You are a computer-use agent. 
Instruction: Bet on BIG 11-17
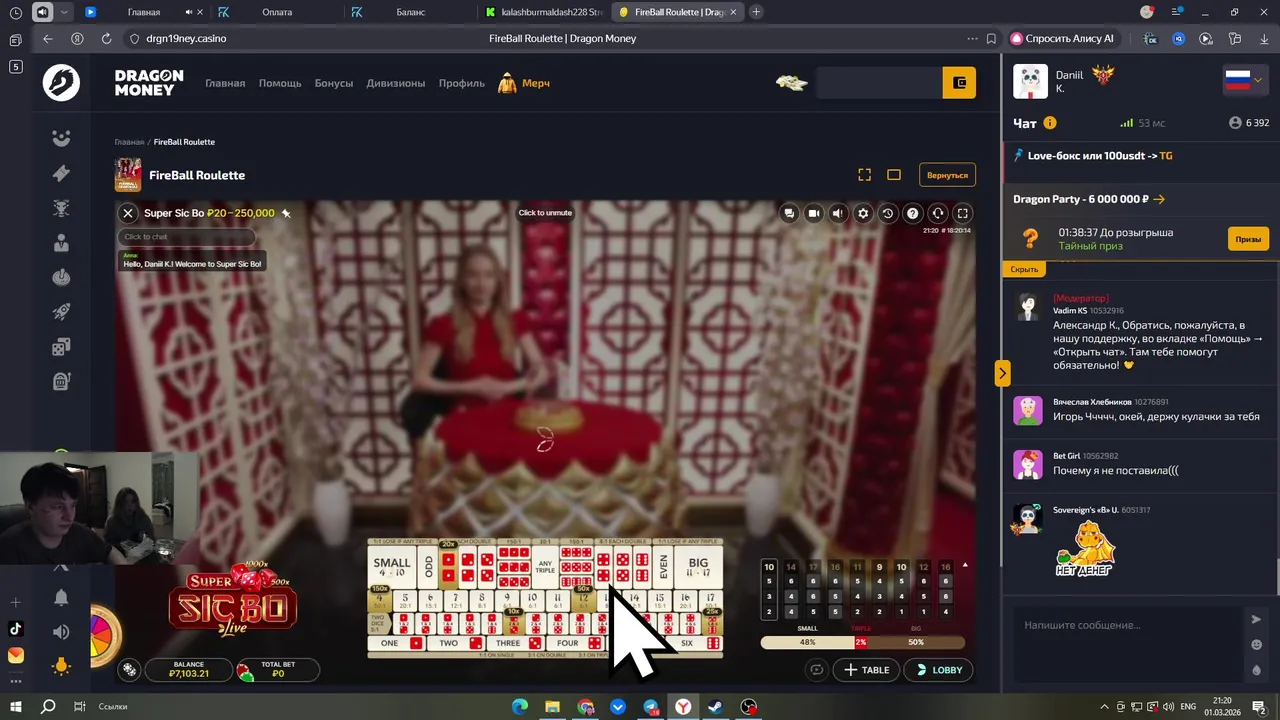[698, 567]
